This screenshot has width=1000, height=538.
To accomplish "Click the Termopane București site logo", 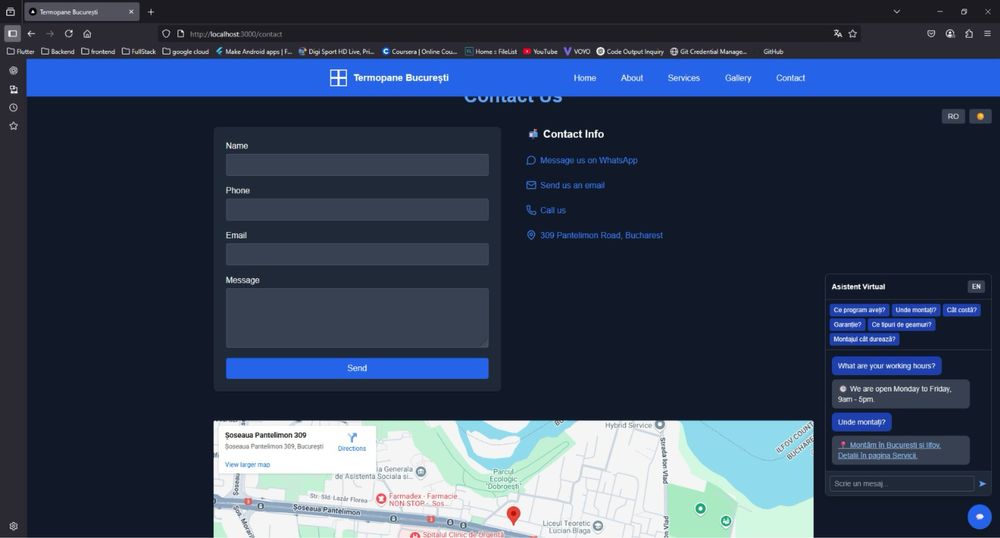I will (x=389, y=78).
